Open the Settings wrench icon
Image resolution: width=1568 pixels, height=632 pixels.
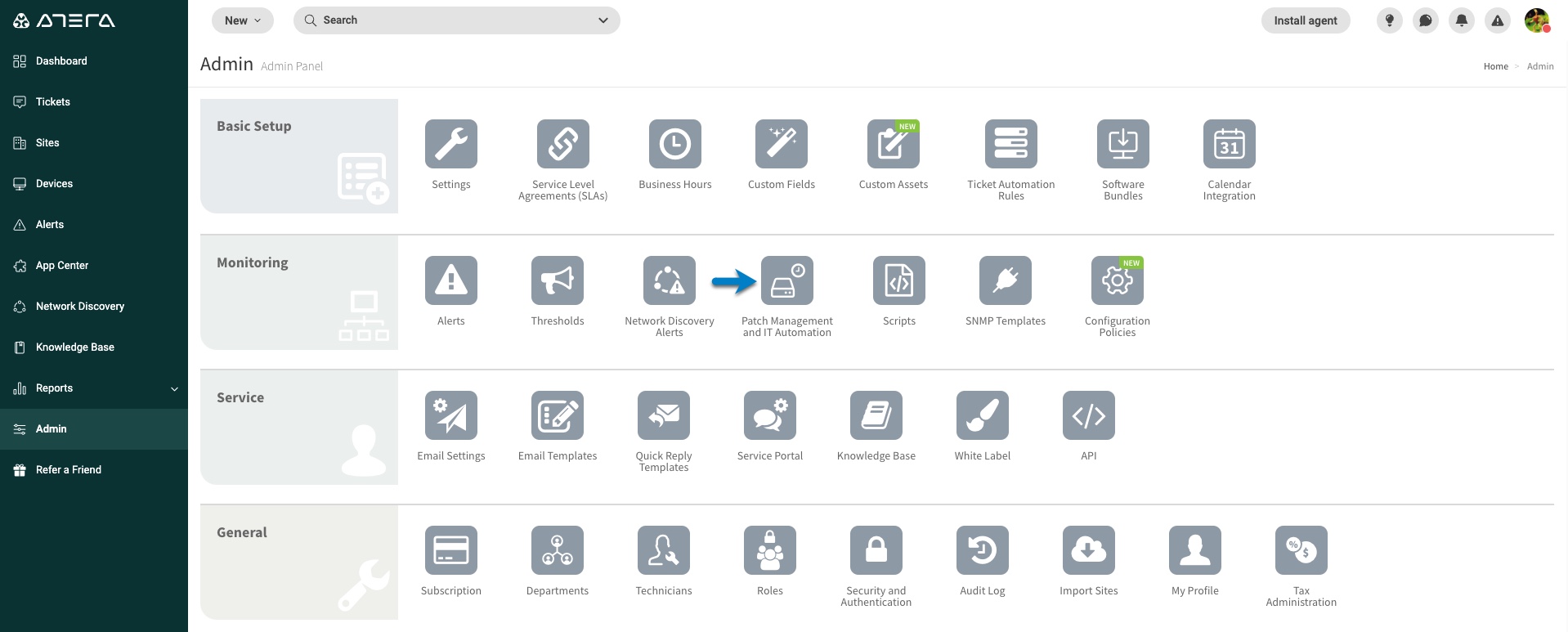pyautogui.click(x=451, y=144)
